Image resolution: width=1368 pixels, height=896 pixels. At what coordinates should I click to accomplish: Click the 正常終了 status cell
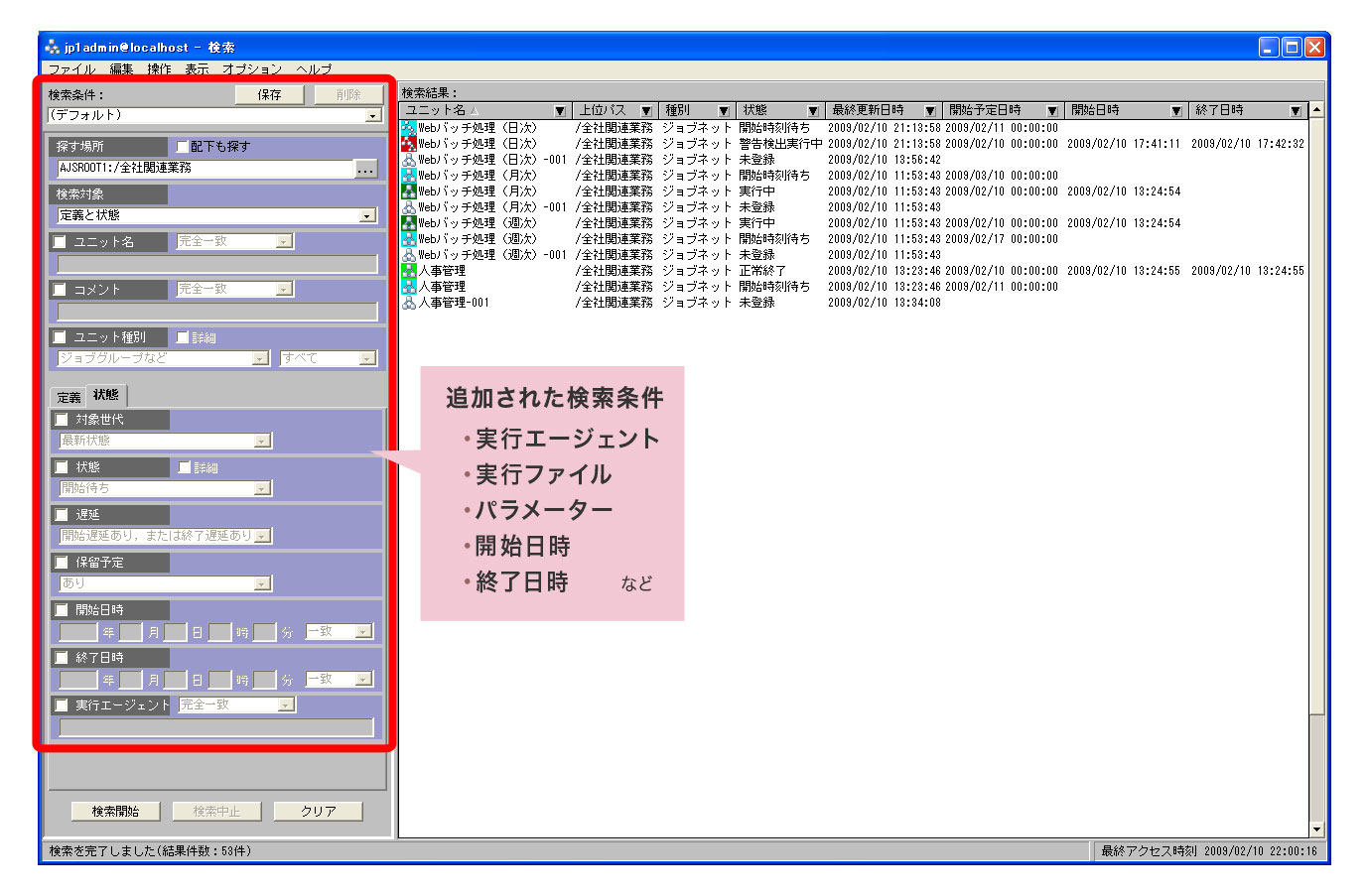point(762,271)
